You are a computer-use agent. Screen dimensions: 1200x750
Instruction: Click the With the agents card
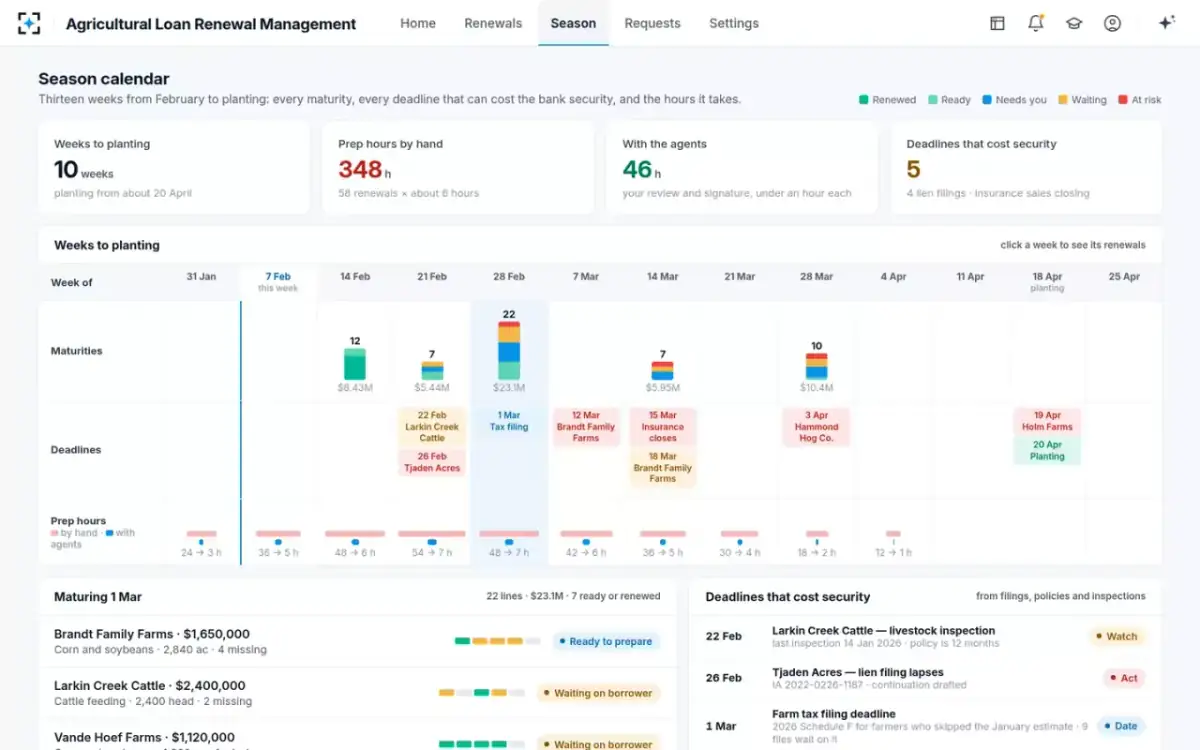(x=742, y=168)
